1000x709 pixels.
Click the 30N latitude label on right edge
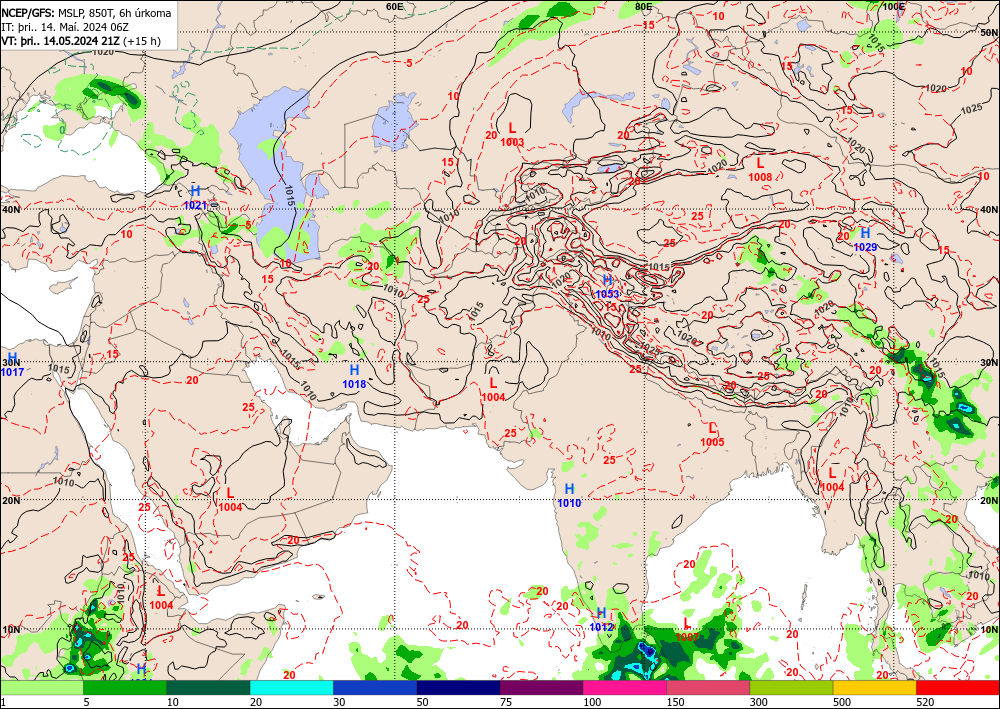click(990, 362)
